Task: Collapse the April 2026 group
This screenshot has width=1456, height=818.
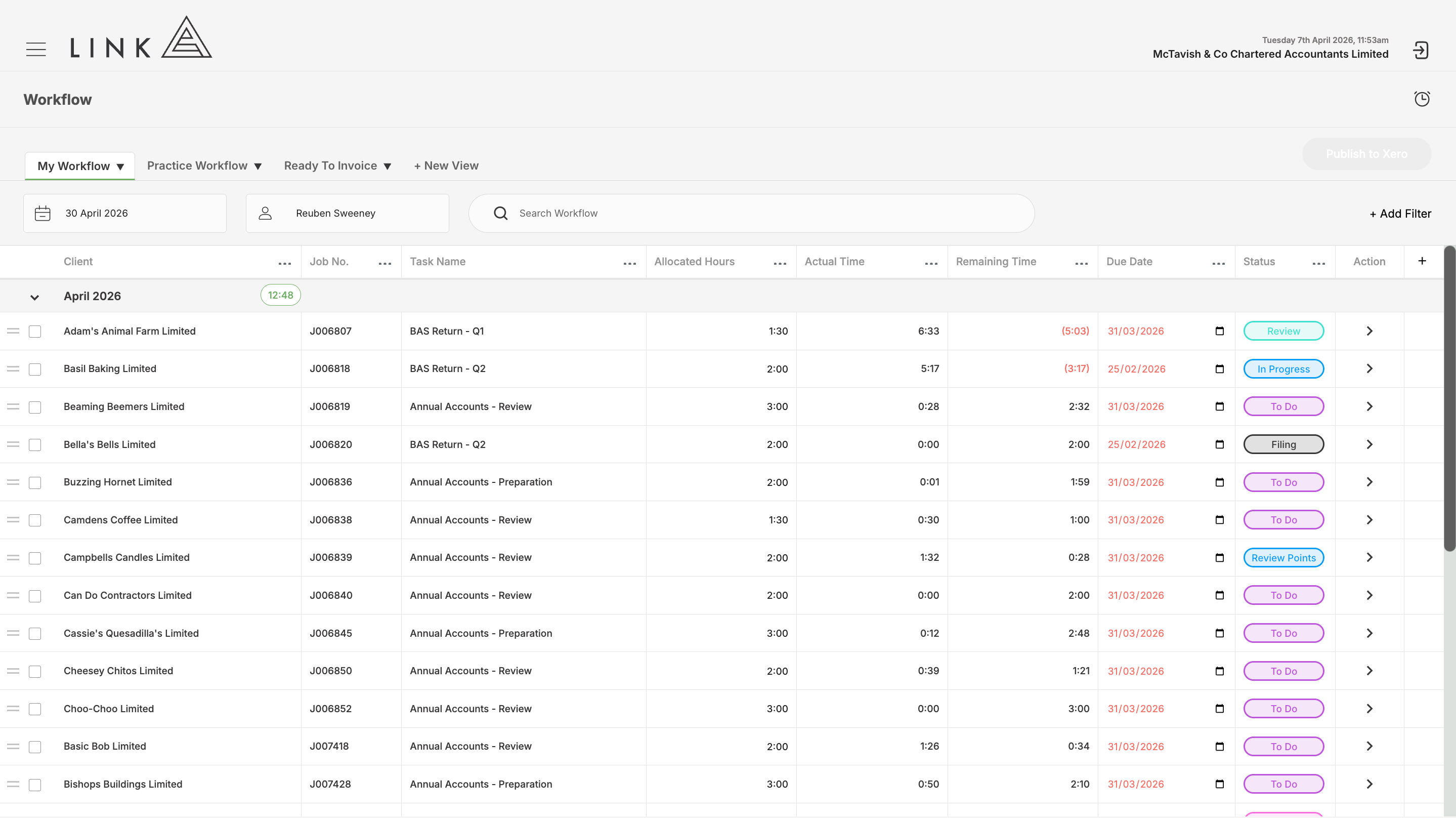Action: point(34,297)
